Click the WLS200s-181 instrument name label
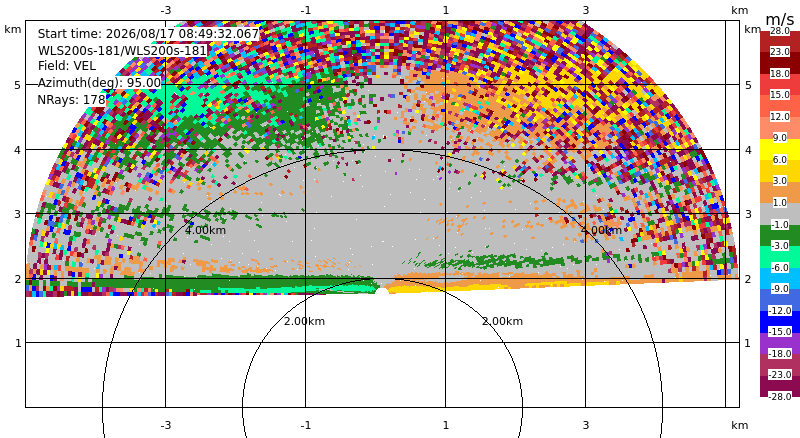The image size is (800, 438). (x=122, y=51)
